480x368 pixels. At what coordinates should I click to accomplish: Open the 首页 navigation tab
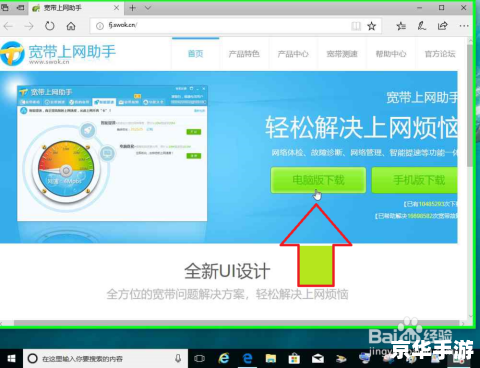point(195,53)
